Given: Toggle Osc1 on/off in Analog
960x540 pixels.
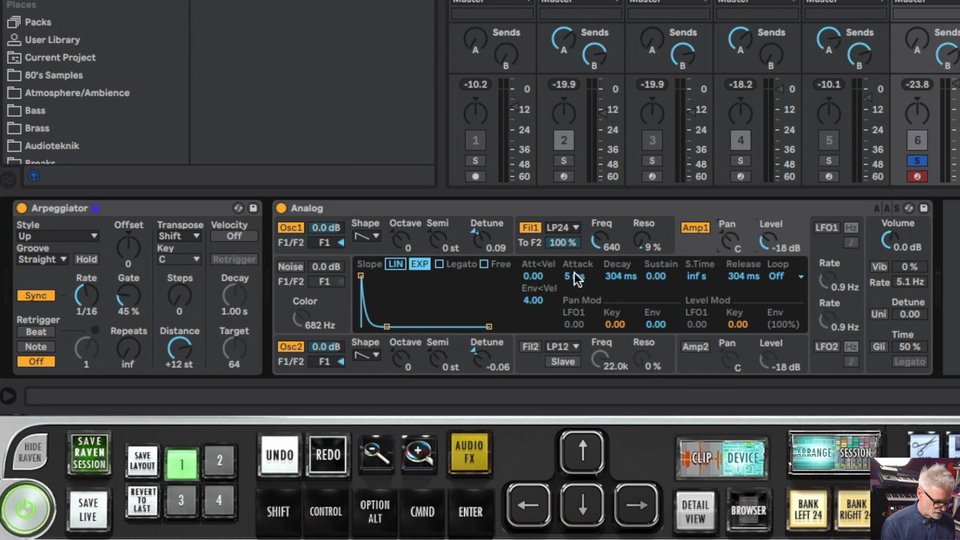Looking at the screenshot, I should tap(290, 228).
